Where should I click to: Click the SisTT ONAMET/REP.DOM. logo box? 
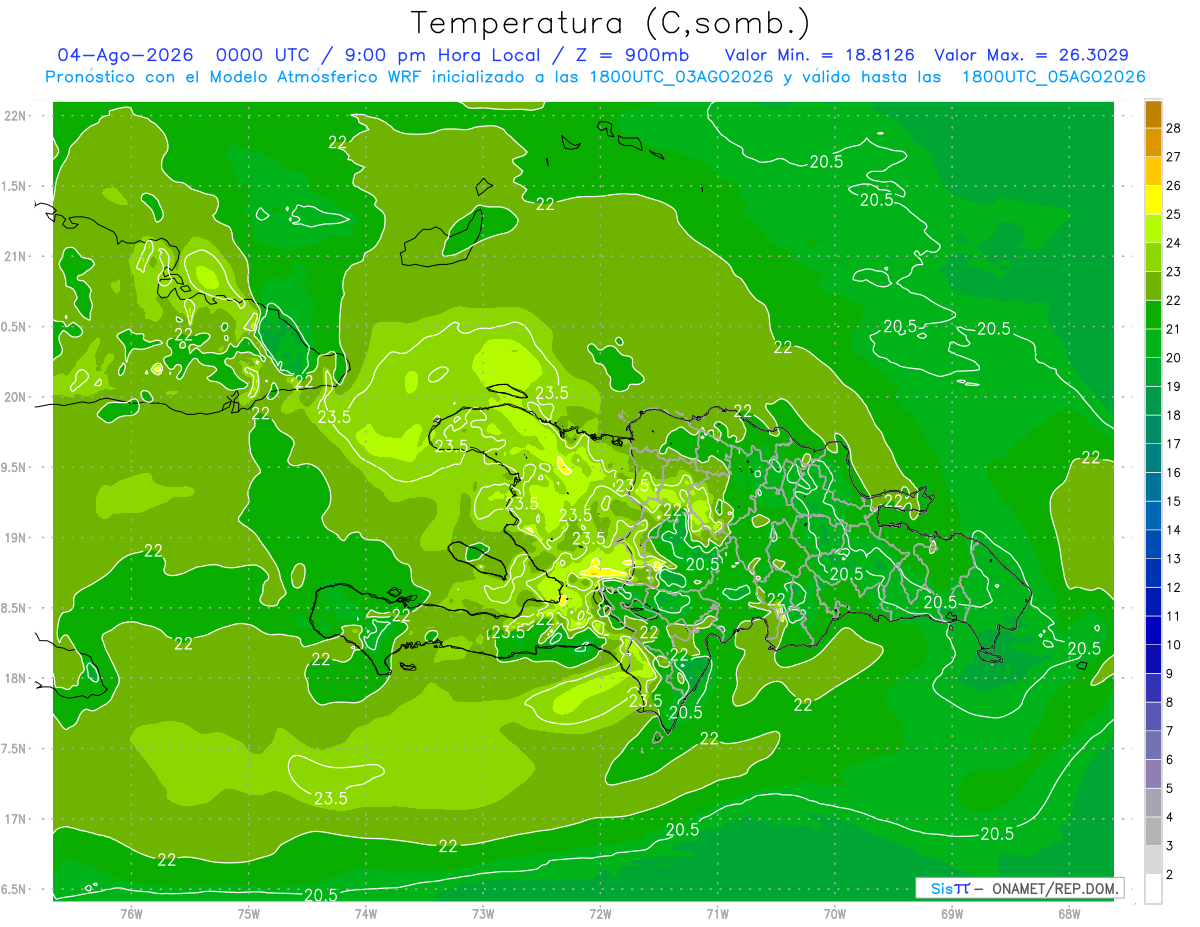coord(1020,888)
